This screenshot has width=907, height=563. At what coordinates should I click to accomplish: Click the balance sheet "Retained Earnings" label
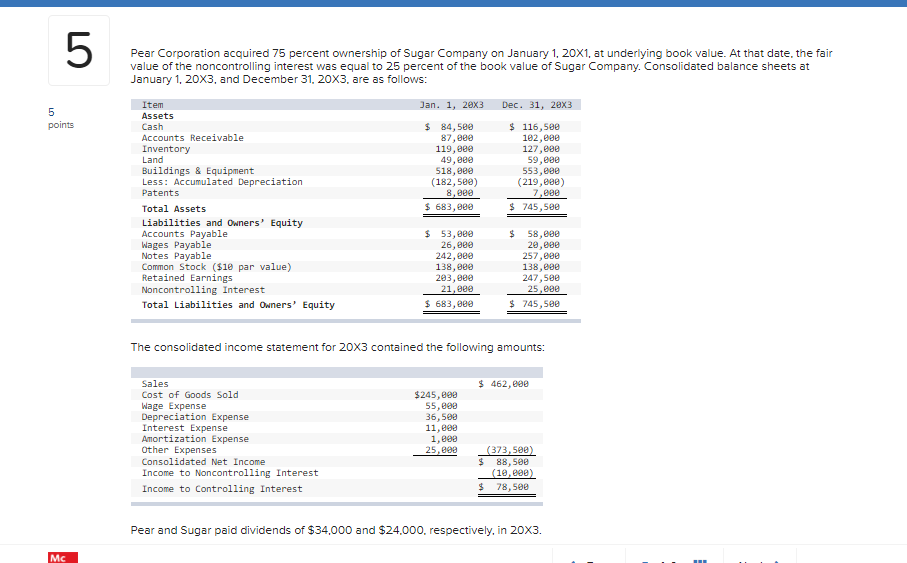187,278
